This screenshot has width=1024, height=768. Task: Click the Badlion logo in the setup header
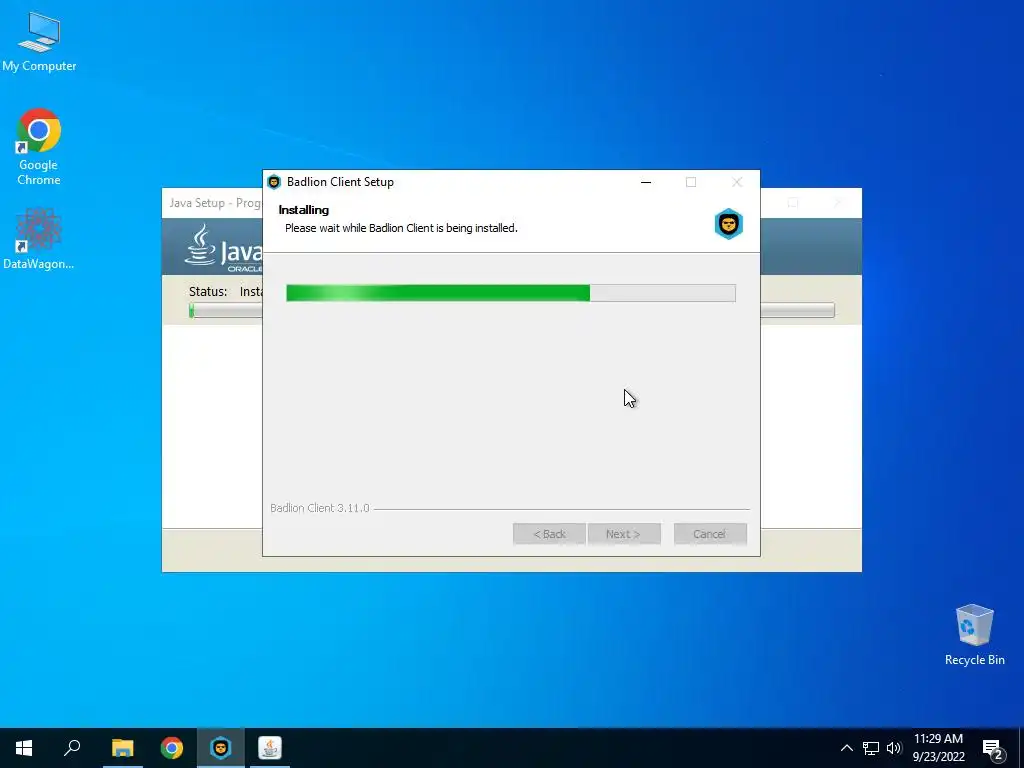(728, 224)
